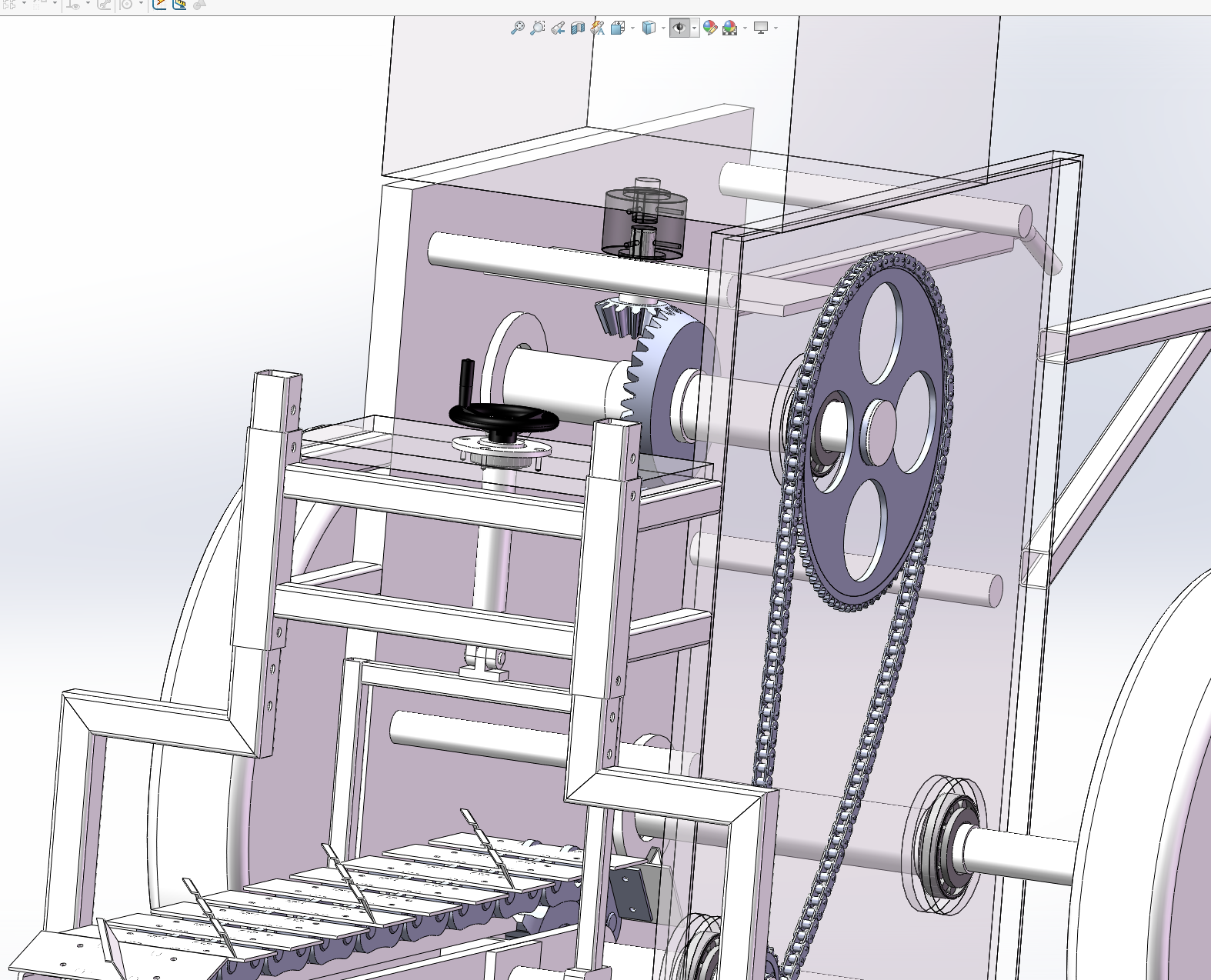Image resolution: width=1211 pixels, height=980 pixels.
Task: Go back to the Previous View
Action: [558, 28]
